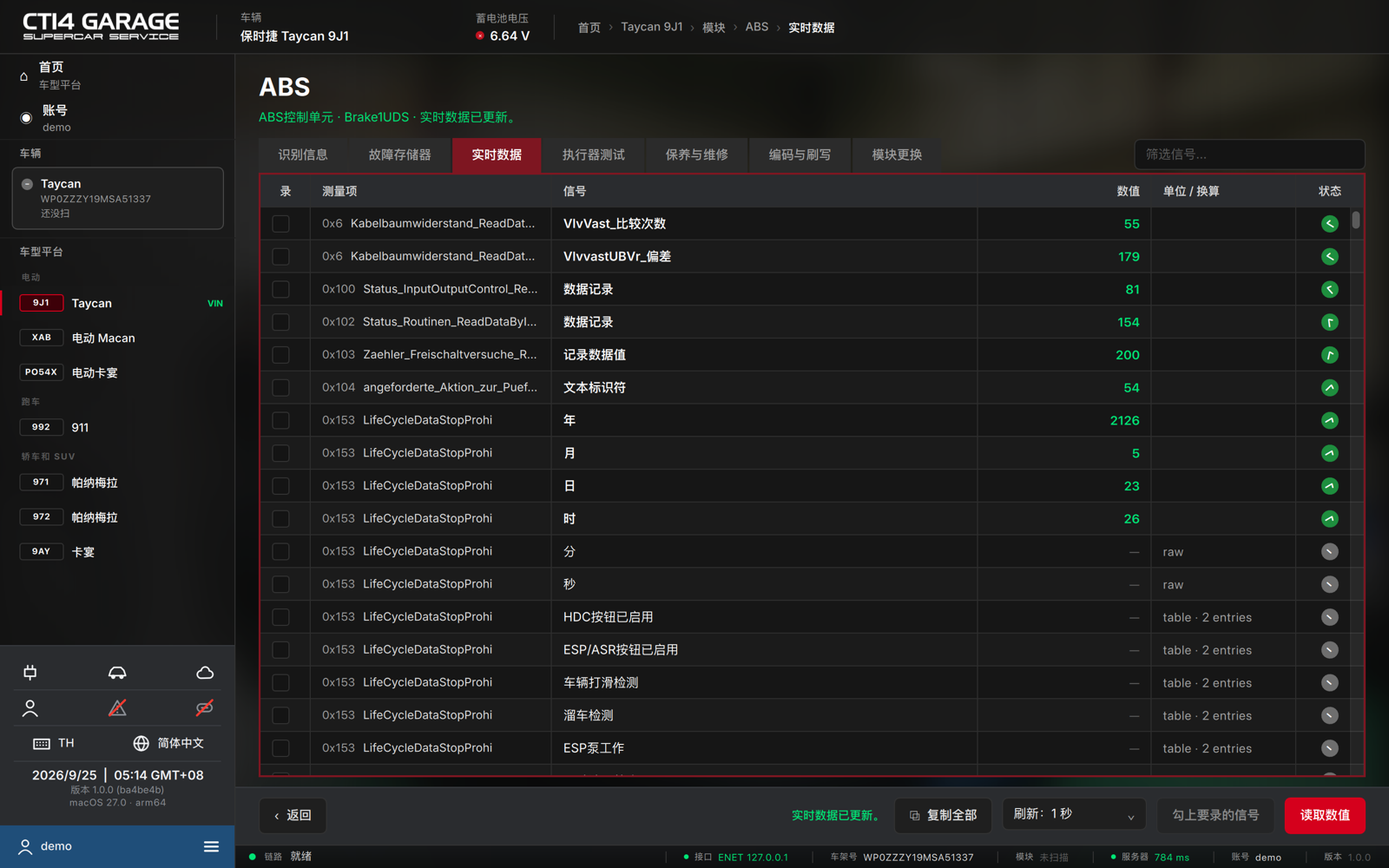The height and width of the screenshot is (868, 1389).
Task: Open the 简体中文 language selector
Action: [168, 744]
